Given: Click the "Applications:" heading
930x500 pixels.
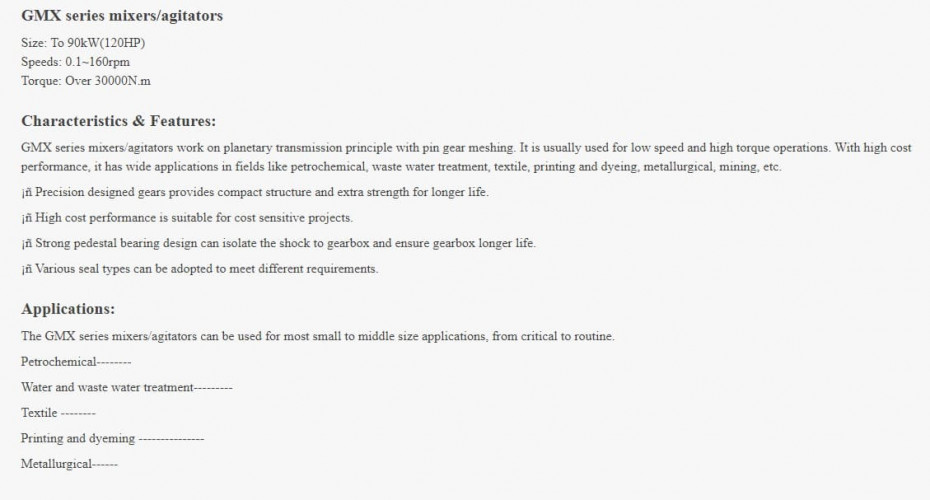Looking at the screenshot, I should (68, 309).
